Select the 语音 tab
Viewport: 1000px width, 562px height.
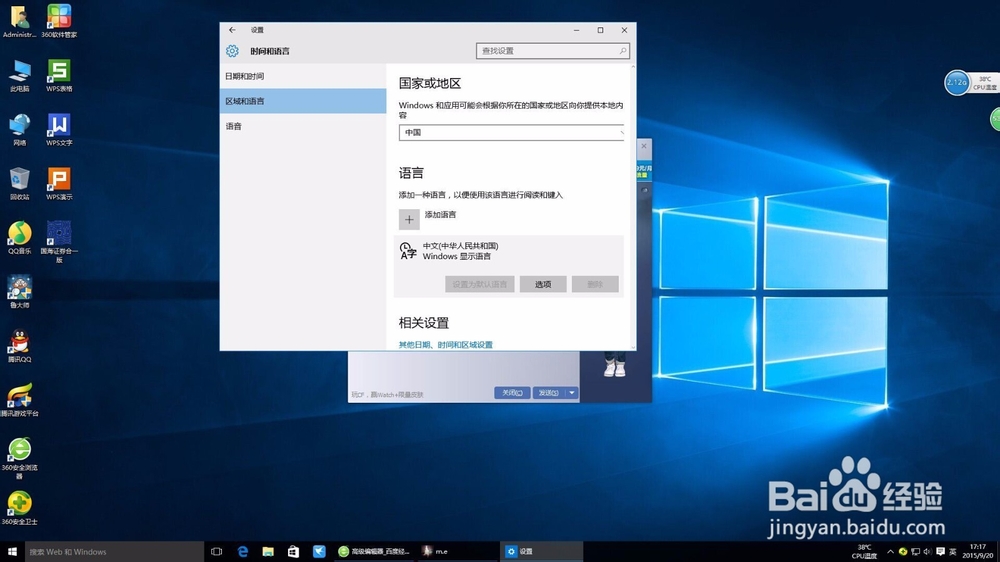pyautogui.click(x=303, y=126)
